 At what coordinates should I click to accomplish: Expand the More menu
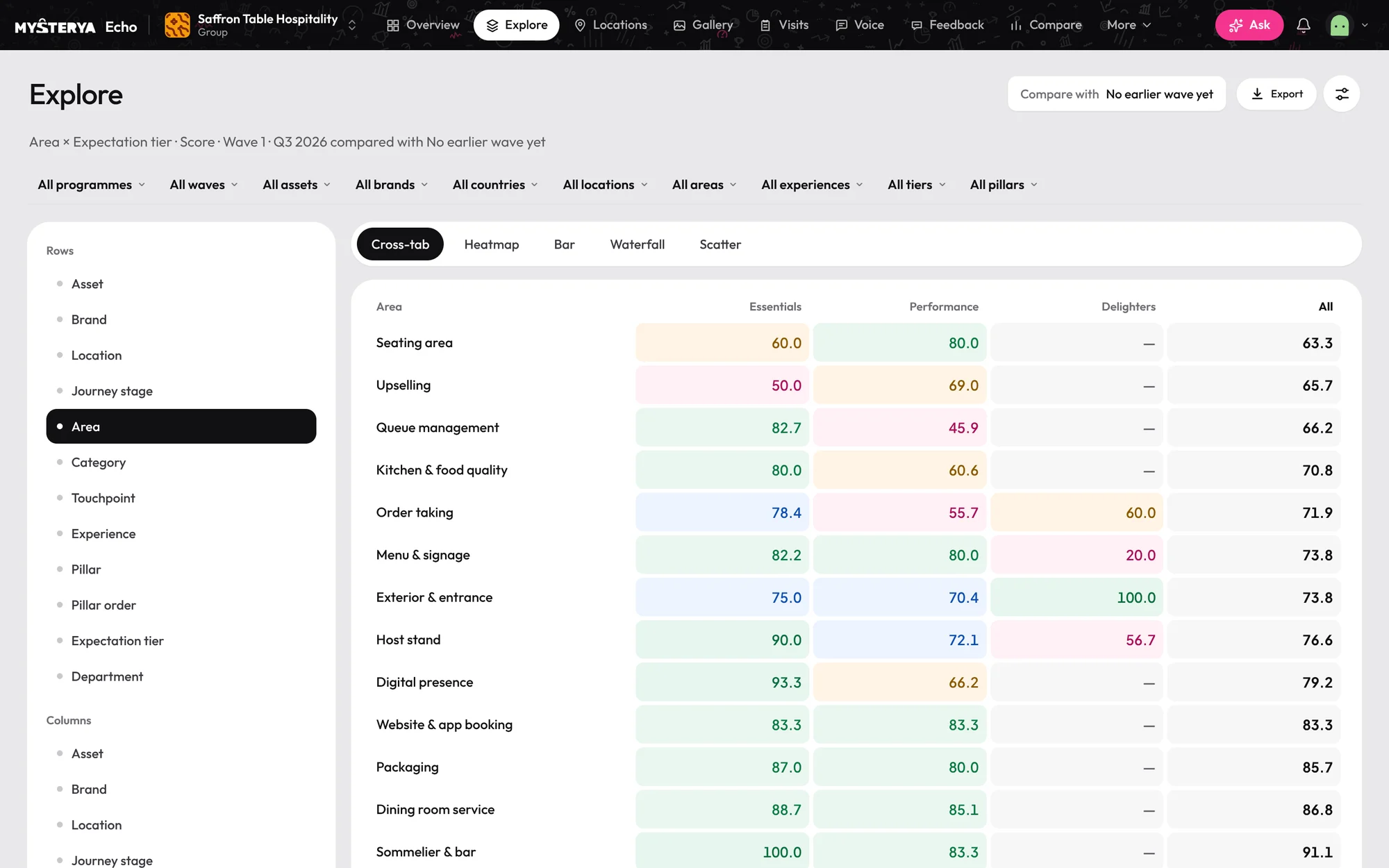(1129, 25)
